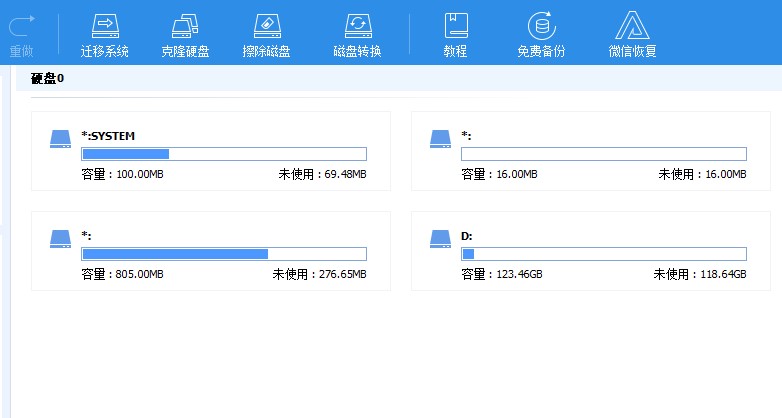The image size is (782, 418).
Task: Open the Disk Convert (磁盘转换) tool
Action: click(x=357, y=25)
